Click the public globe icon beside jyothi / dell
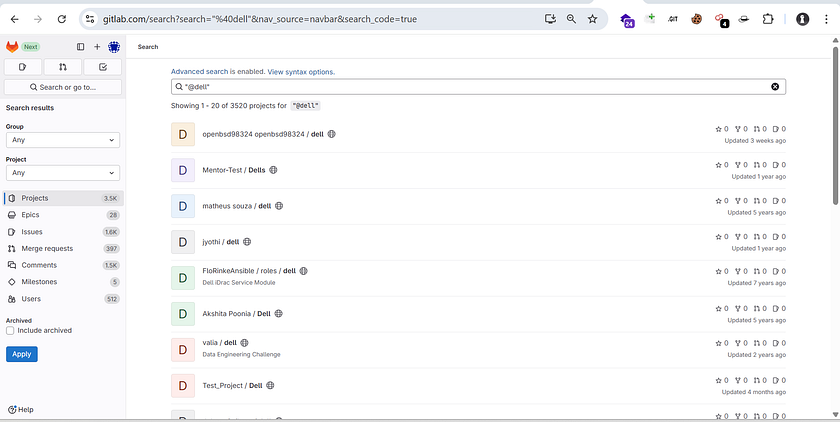The image size is (840, 422). coord(247,242)
